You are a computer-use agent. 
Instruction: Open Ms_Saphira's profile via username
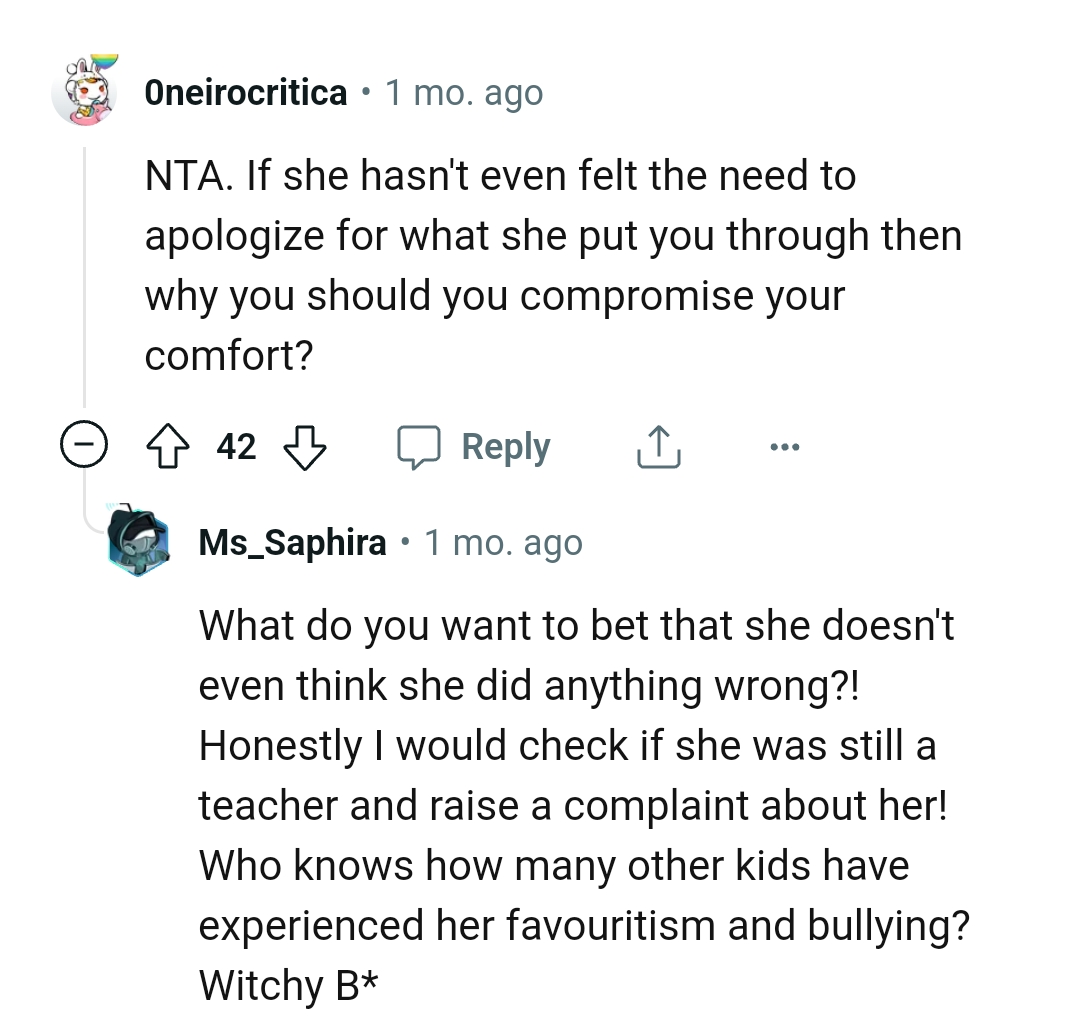point(291,542)
